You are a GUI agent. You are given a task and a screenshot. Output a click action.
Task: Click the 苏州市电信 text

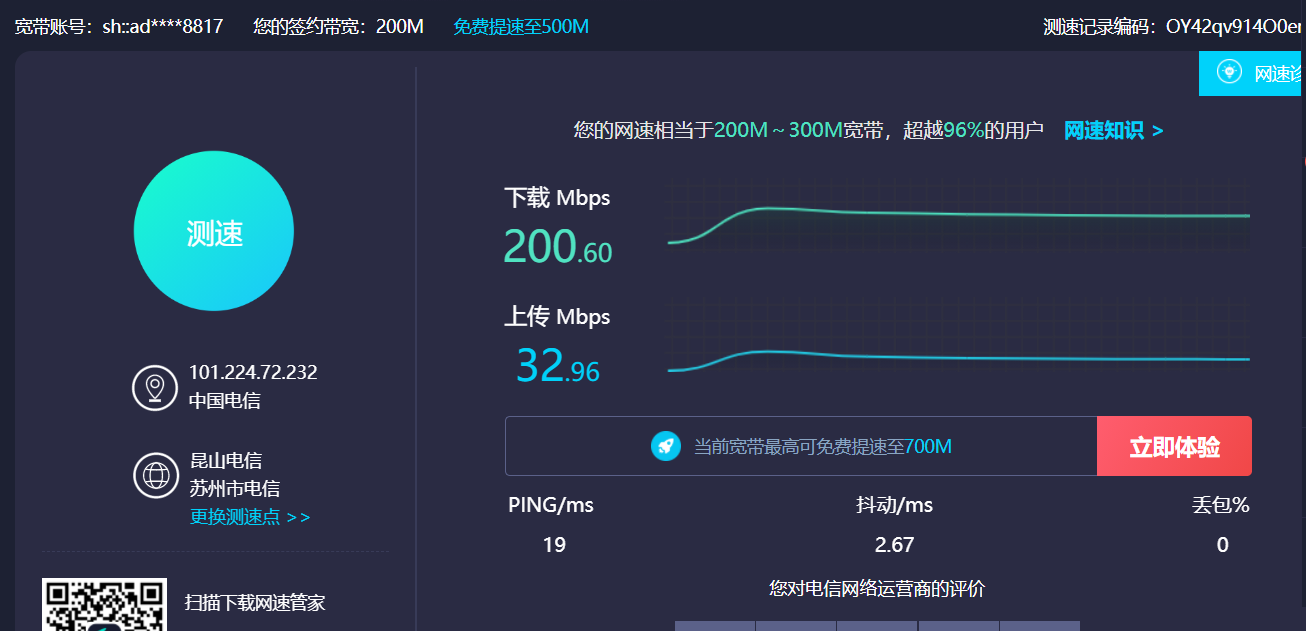click(235, 488)
